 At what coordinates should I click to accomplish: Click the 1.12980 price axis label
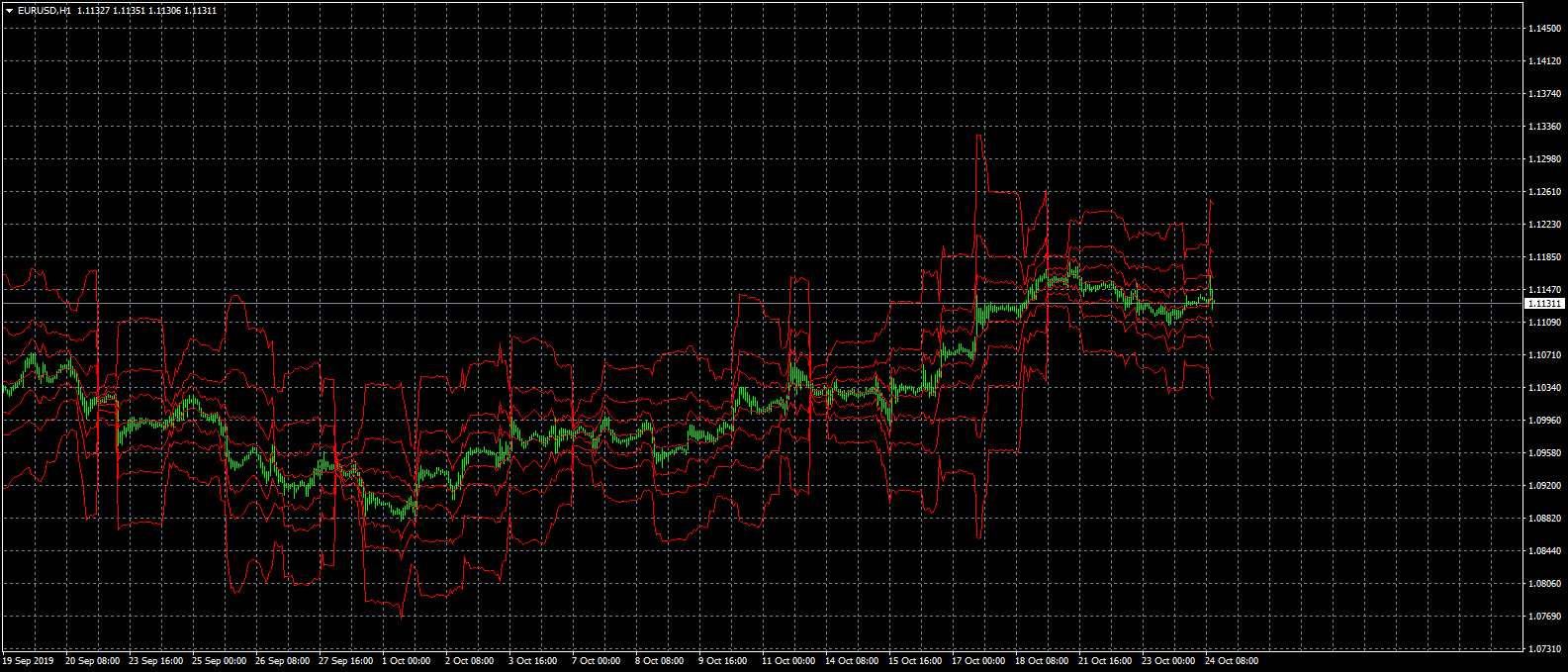pos(1545,159)
